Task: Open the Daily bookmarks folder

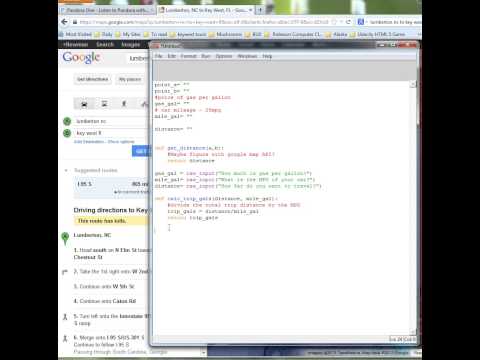Action: (x=104, y=34)
